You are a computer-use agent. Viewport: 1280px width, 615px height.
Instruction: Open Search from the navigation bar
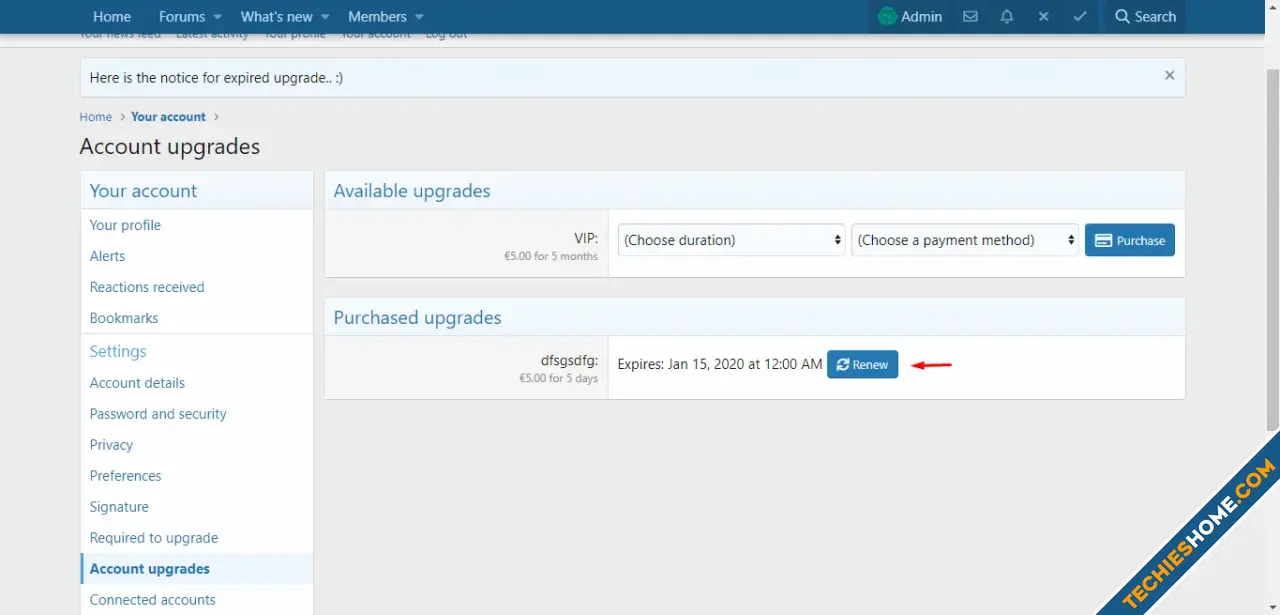click(1145, 17)
